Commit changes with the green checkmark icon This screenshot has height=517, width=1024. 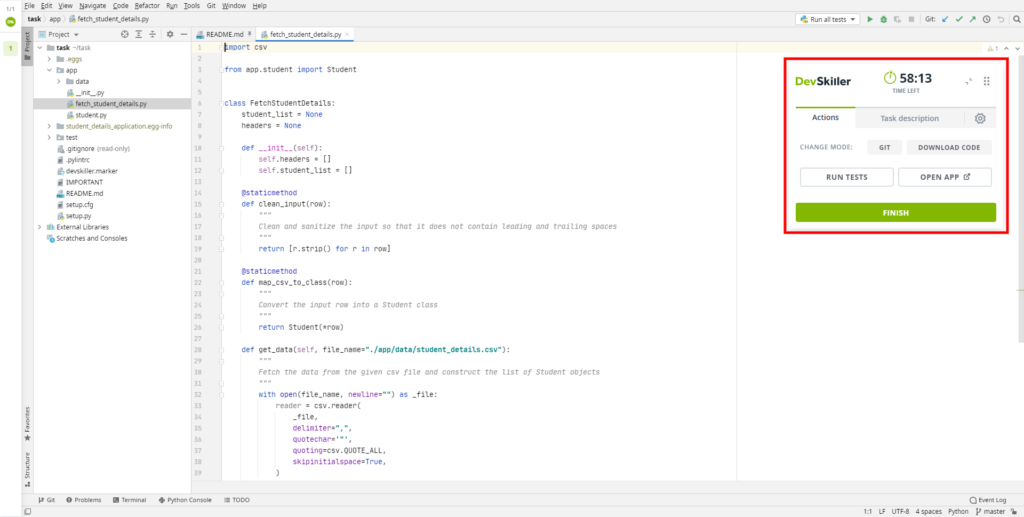959,19
